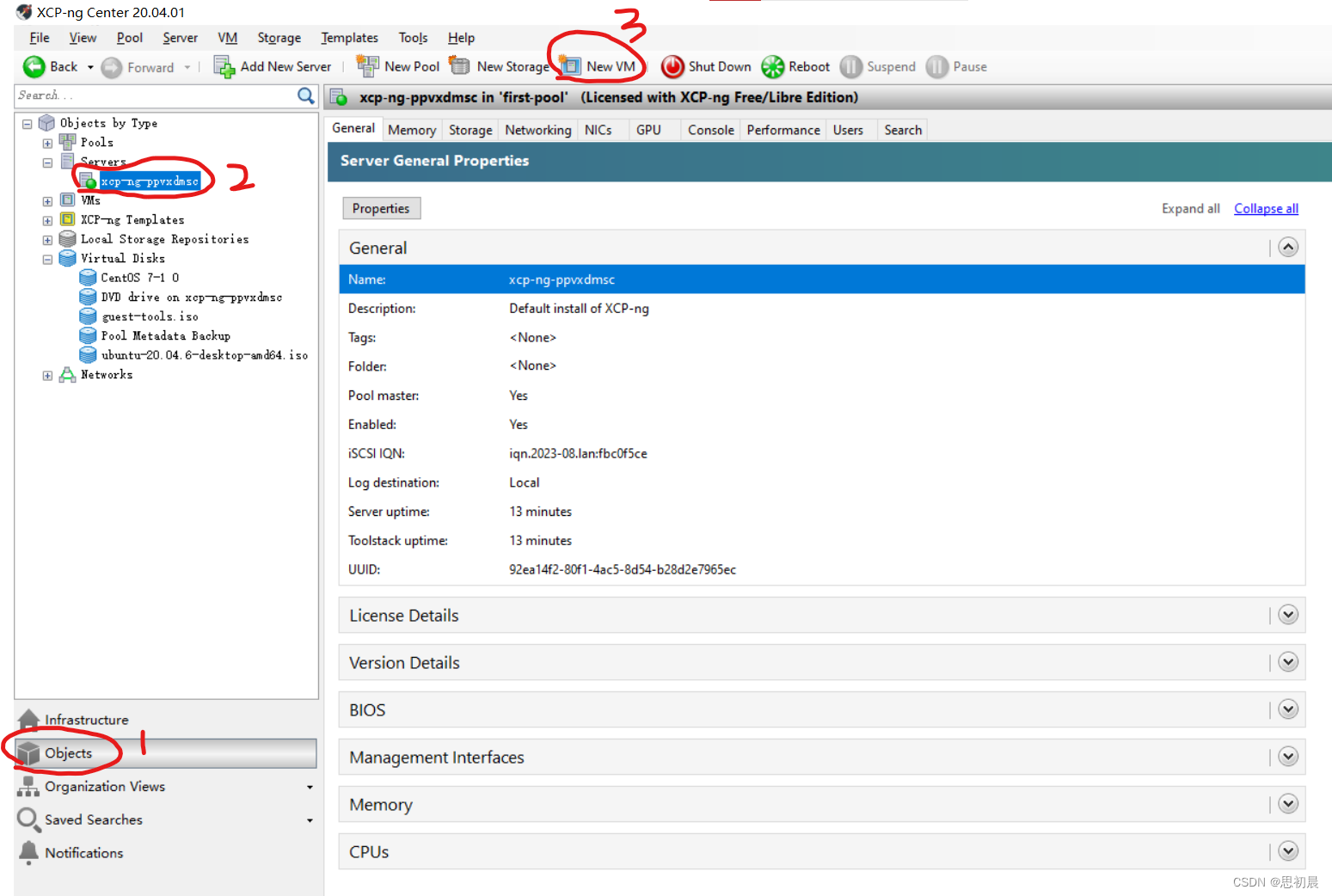Open the Organization Views dropdown arrow

(x=310, y=788)
